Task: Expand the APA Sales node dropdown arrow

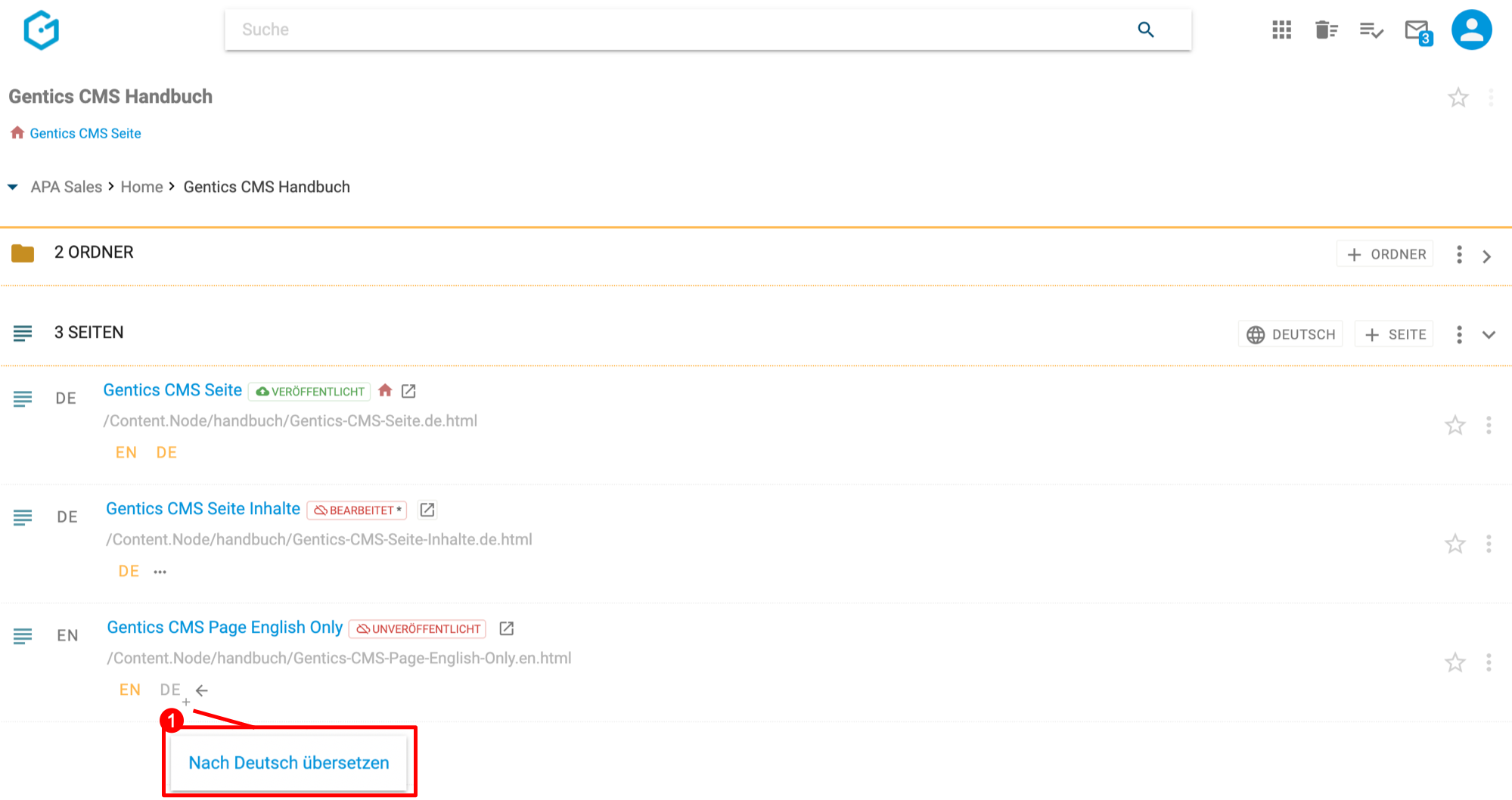Action: point(13,187)
